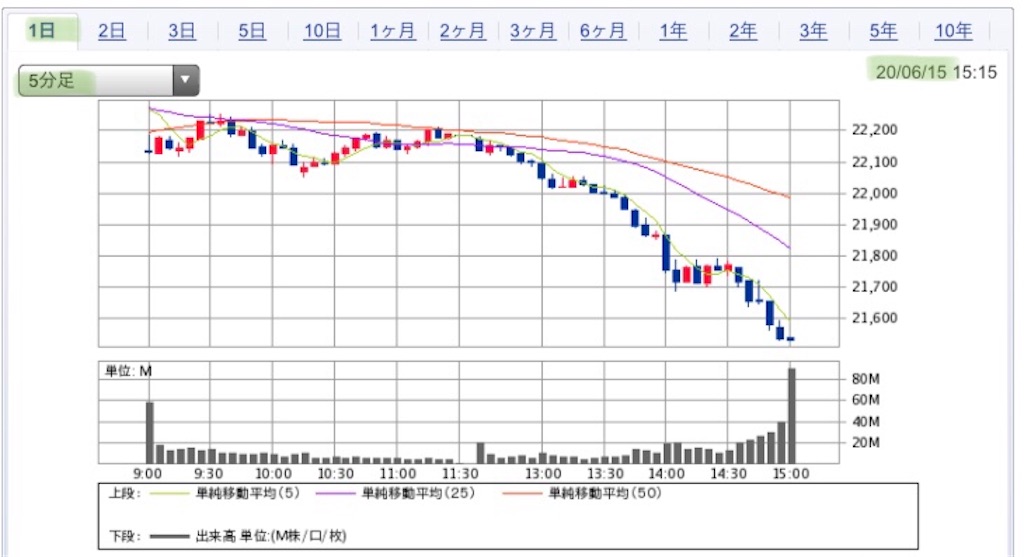Open the 5分足 interval dropdown

pos(108,80)
